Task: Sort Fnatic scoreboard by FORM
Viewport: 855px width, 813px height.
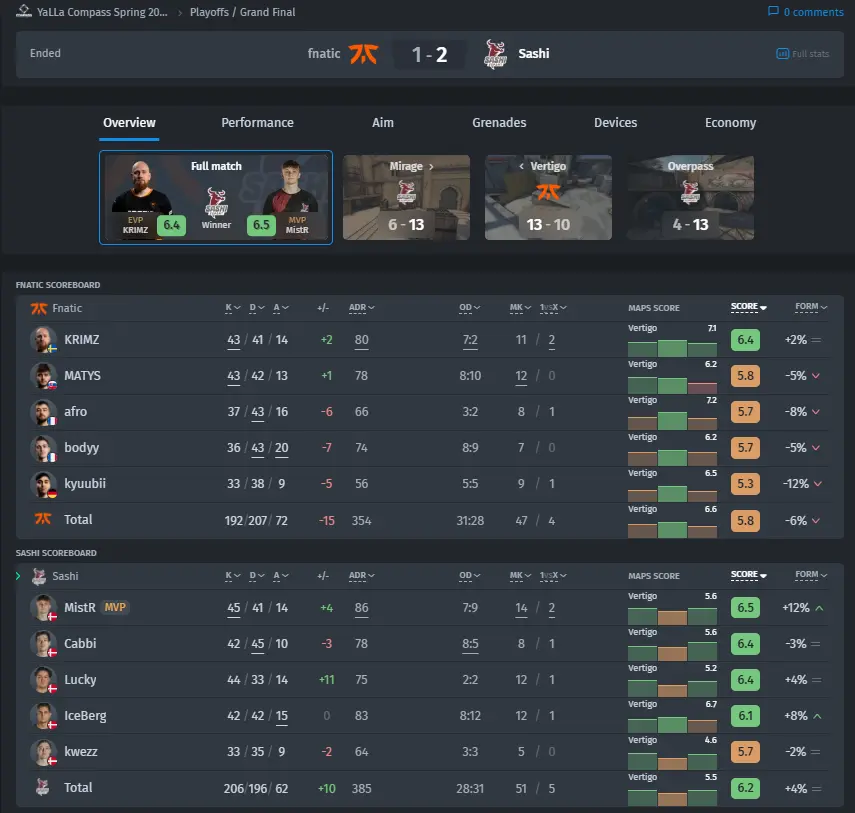Action: point(811,307)
